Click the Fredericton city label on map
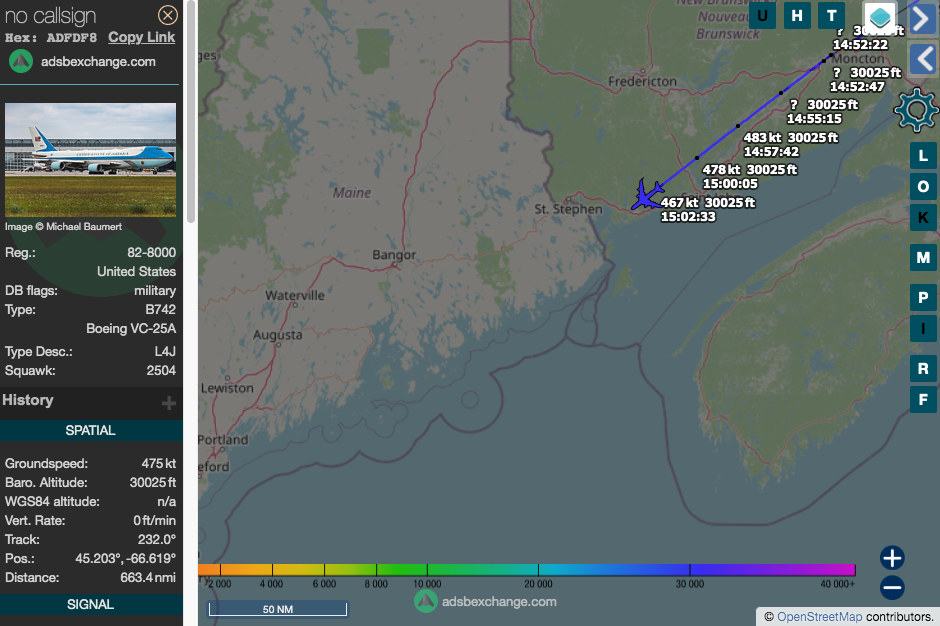 642,82
